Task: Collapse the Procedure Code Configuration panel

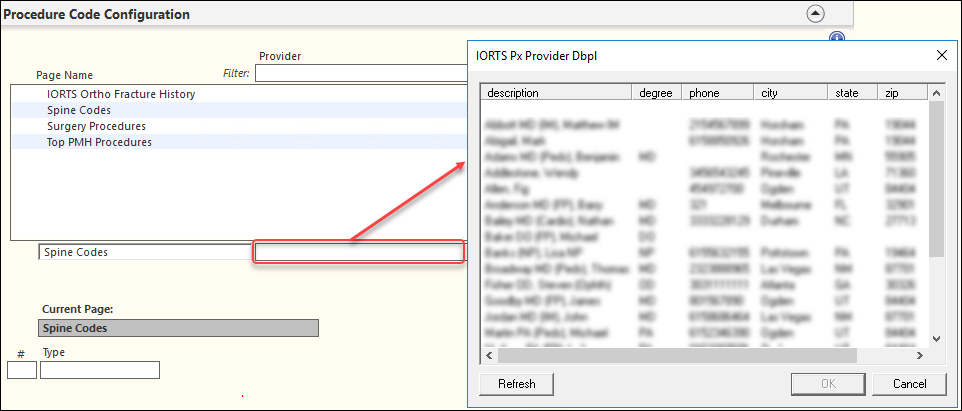Action: coord(815,14)
